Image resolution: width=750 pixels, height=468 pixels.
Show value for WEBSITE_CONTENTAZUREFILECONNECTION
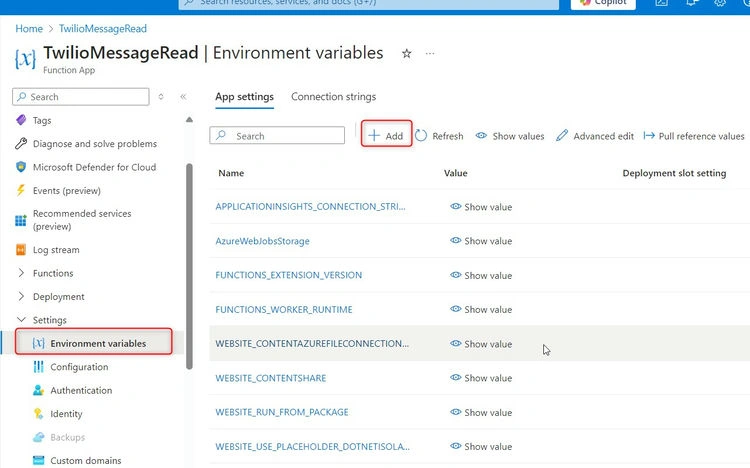[481, 344]
